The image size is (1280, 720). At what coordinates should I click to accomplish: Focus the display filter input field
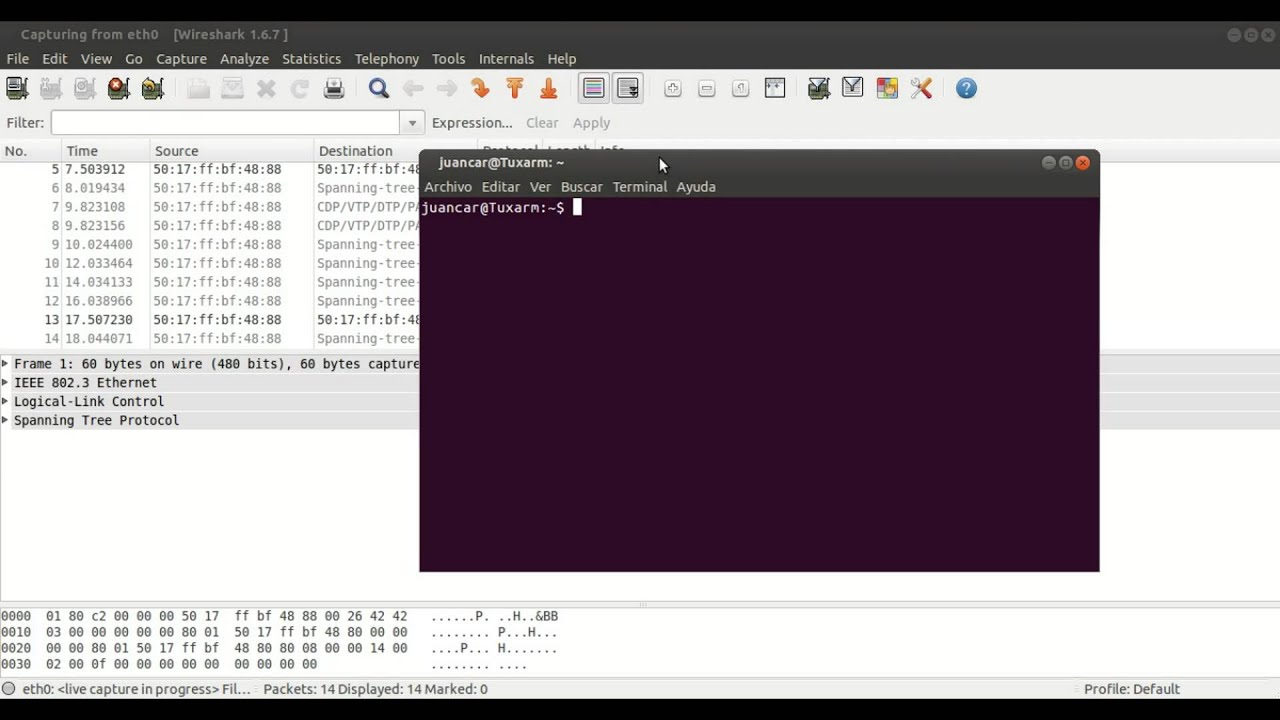click(226, 123)
